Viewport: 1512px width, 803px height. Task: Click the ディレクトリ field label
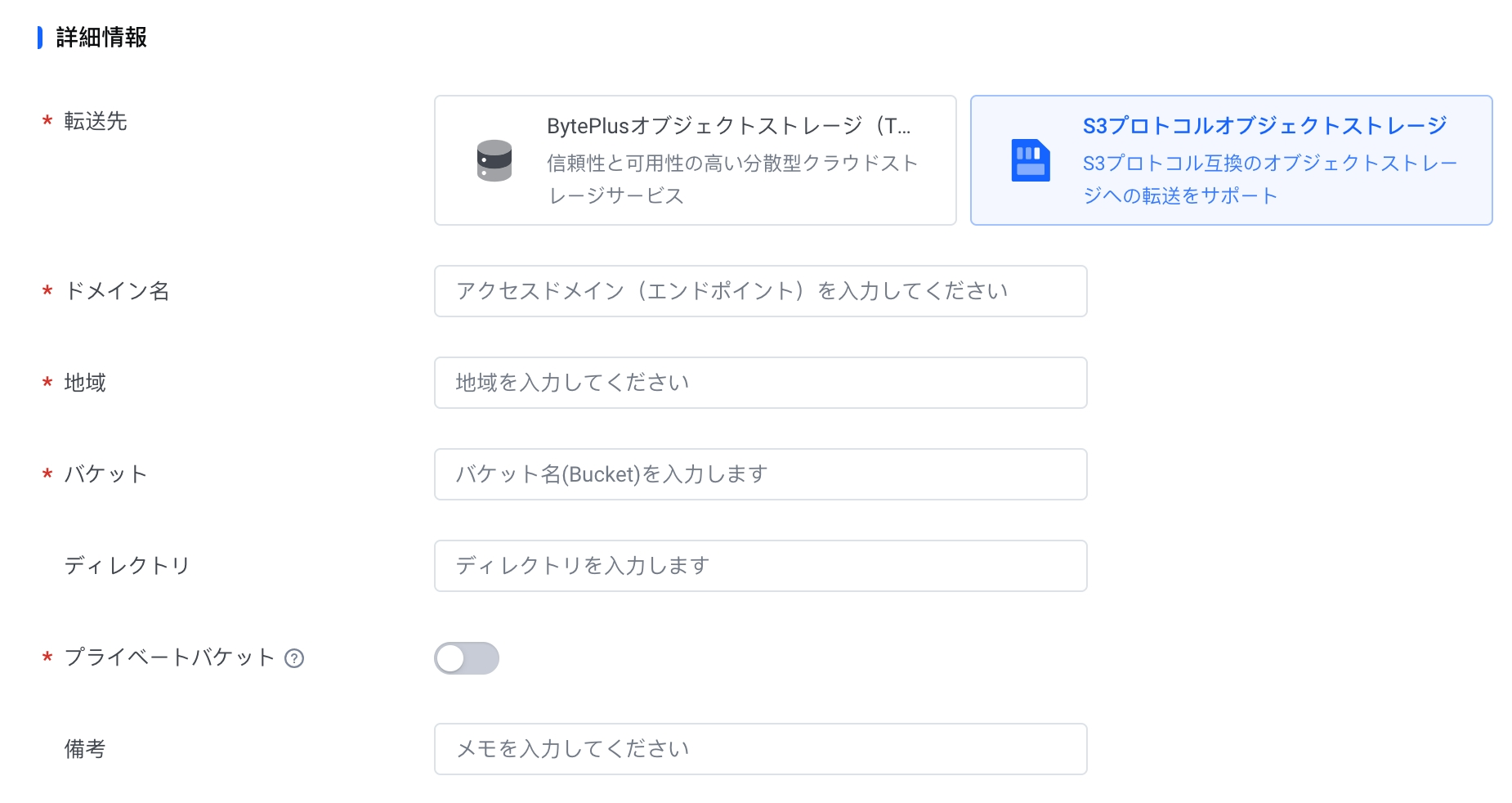coord(127,566)
